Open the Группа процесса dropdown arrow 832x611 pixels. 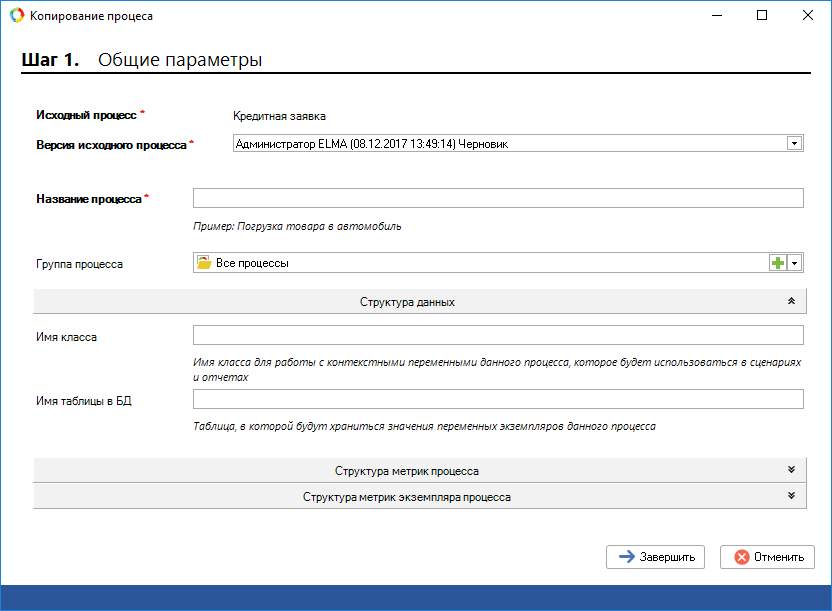(x=795, y=263)
